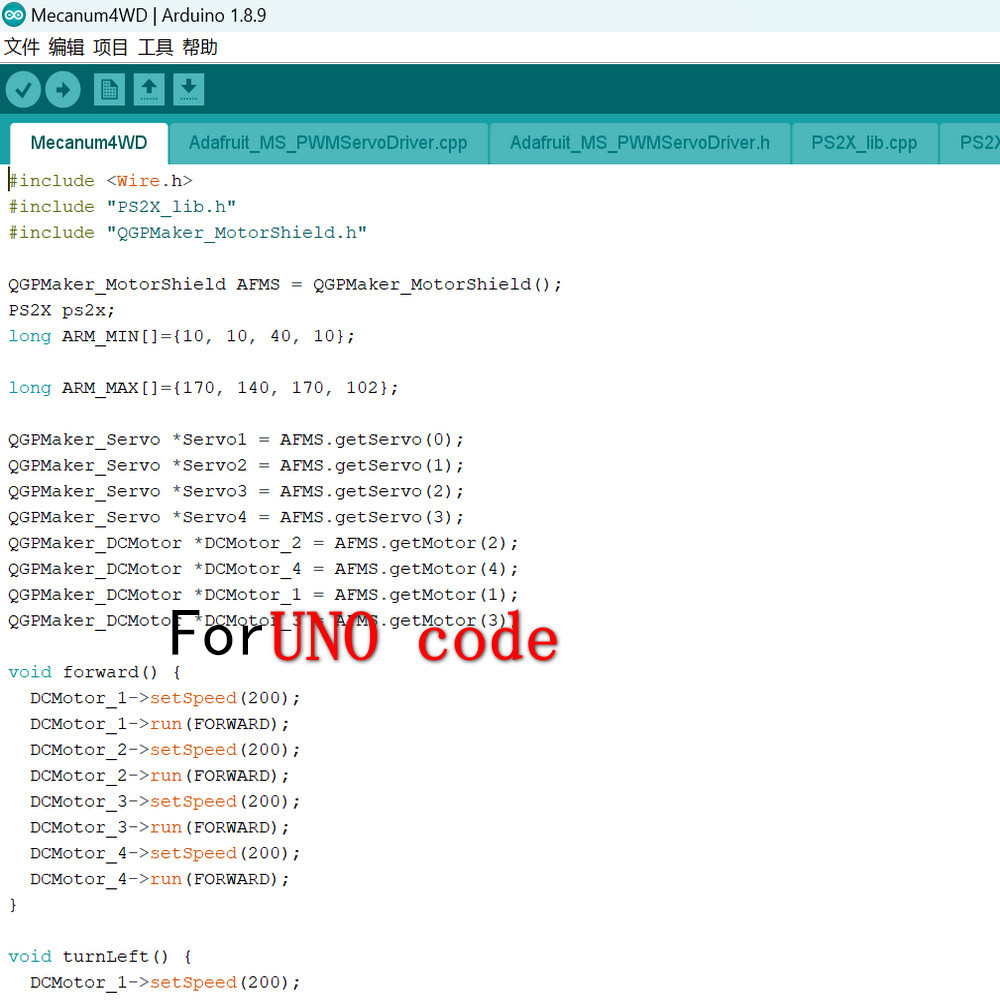Click the long ARM_MIN[] array line

182,336
